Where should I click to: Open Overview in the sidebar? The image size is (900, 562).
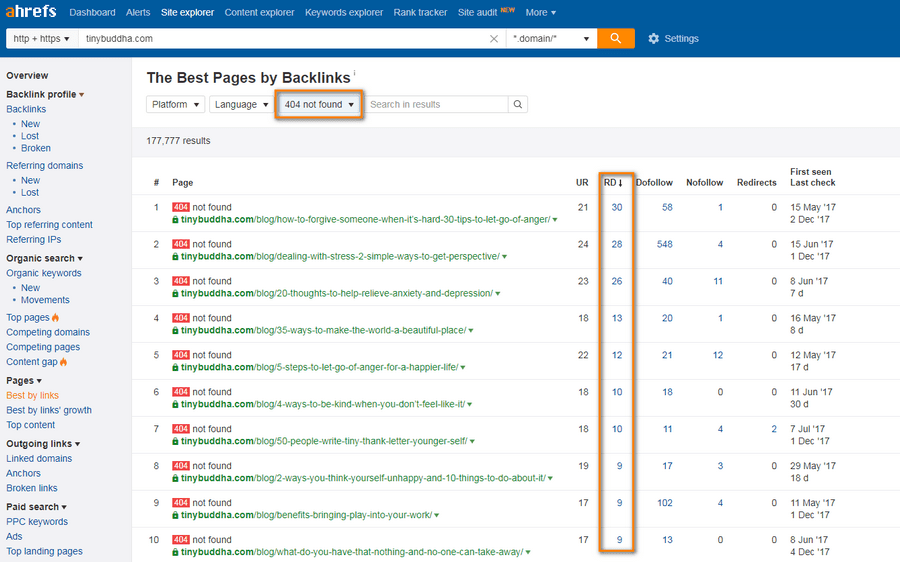pos(27,76)
